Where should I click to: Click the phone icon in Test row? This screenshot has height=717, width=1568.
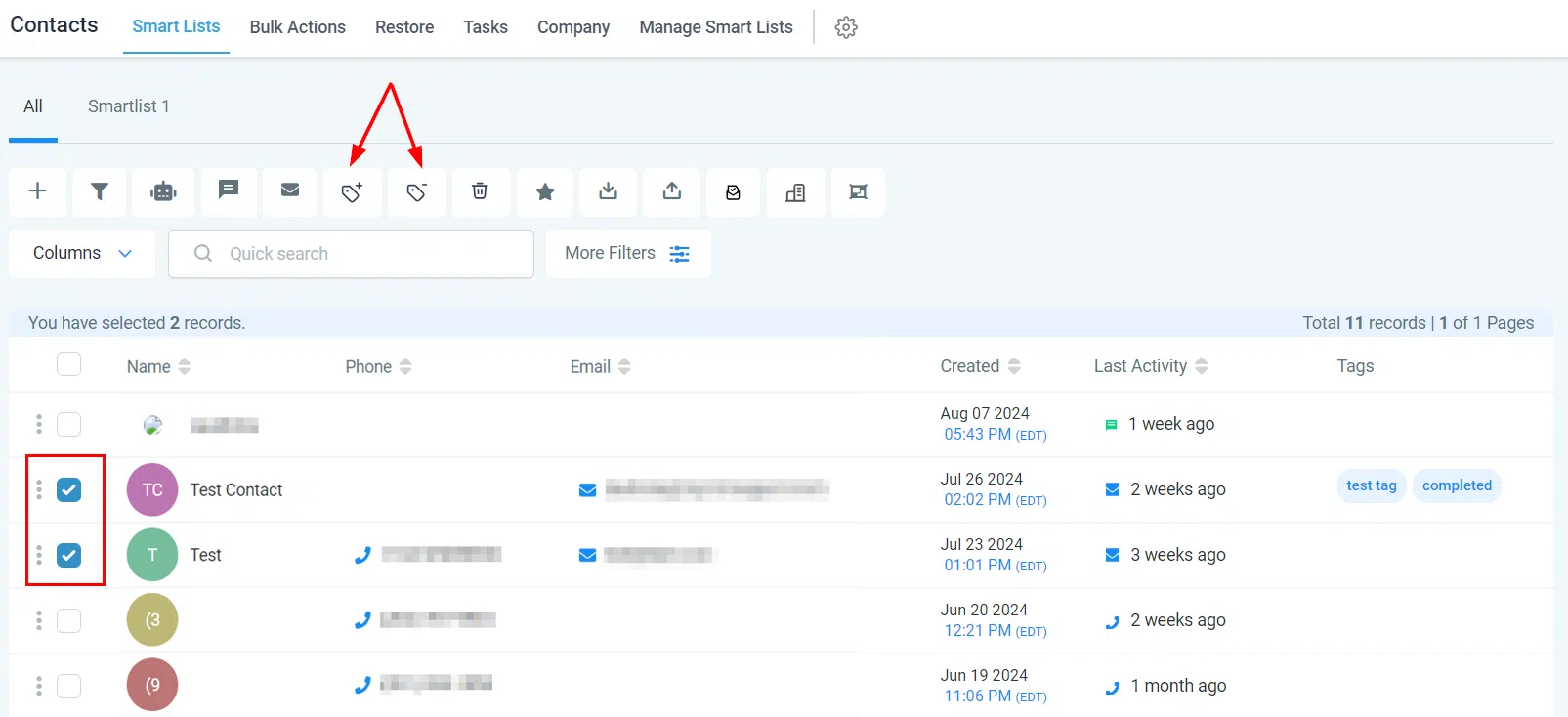coord(362,555)
